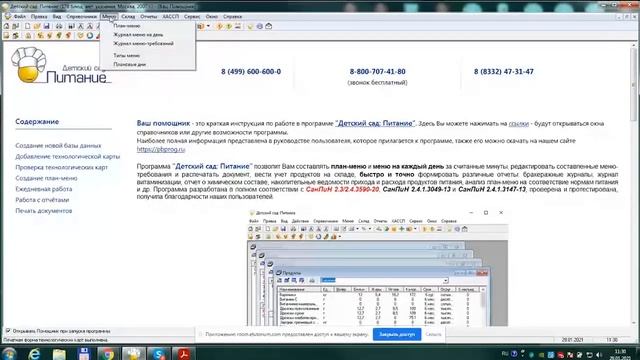Viewport: 640px width, 360px height.
Task: Open the Вид menu
Action: pyautogui.click(x=57, y=17)
